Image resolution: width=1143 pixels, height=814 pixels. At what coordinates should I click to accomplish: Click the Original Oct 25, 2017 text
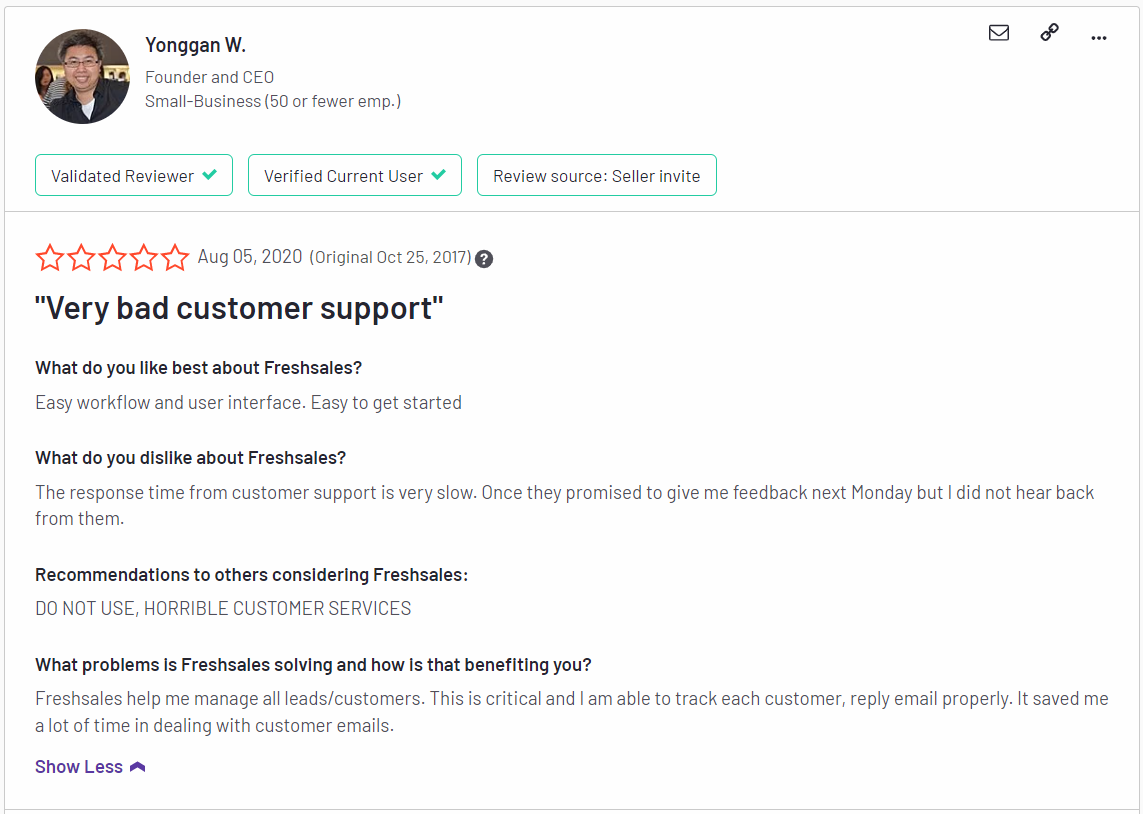pyautogui.click(x=390, y=258)
